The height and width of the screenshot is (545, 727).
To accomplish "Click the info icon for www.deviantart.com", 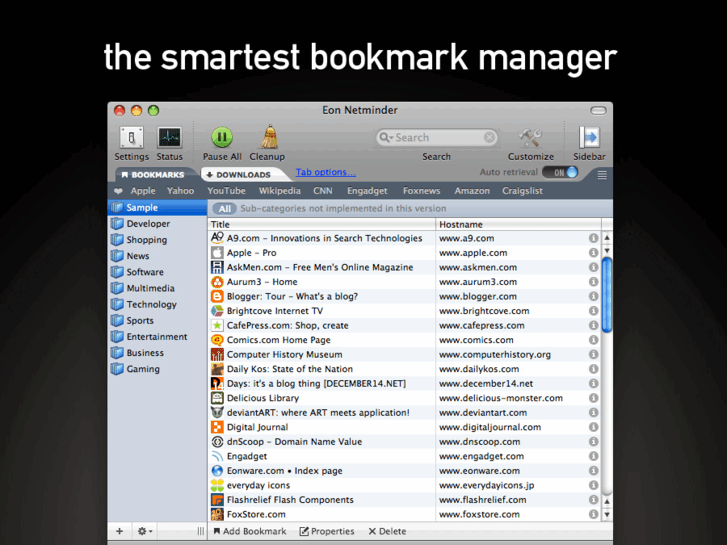I will 593,412.
